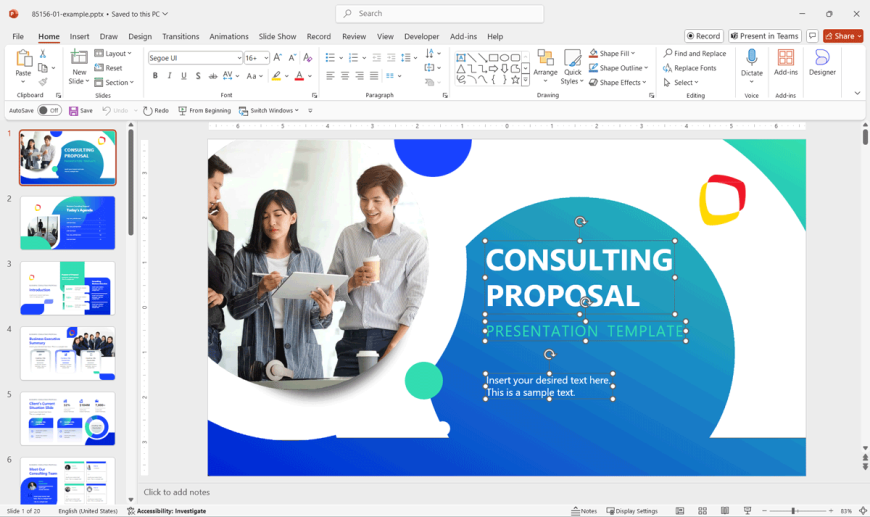This screenshot has height=517, width=870.
Task: Justify the paragraph text
Action: (374, 75)
